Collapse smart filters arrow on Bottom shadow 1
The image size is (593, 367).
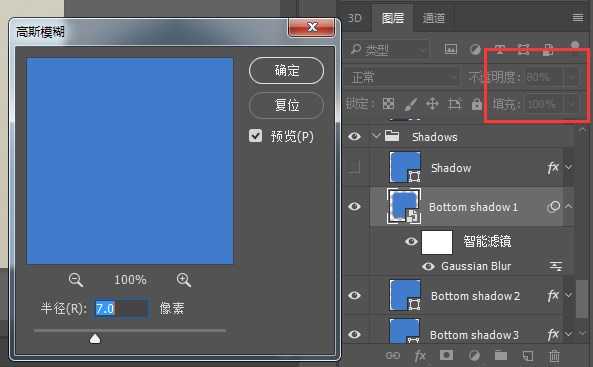pyautogui.click(x=568, y=206)
